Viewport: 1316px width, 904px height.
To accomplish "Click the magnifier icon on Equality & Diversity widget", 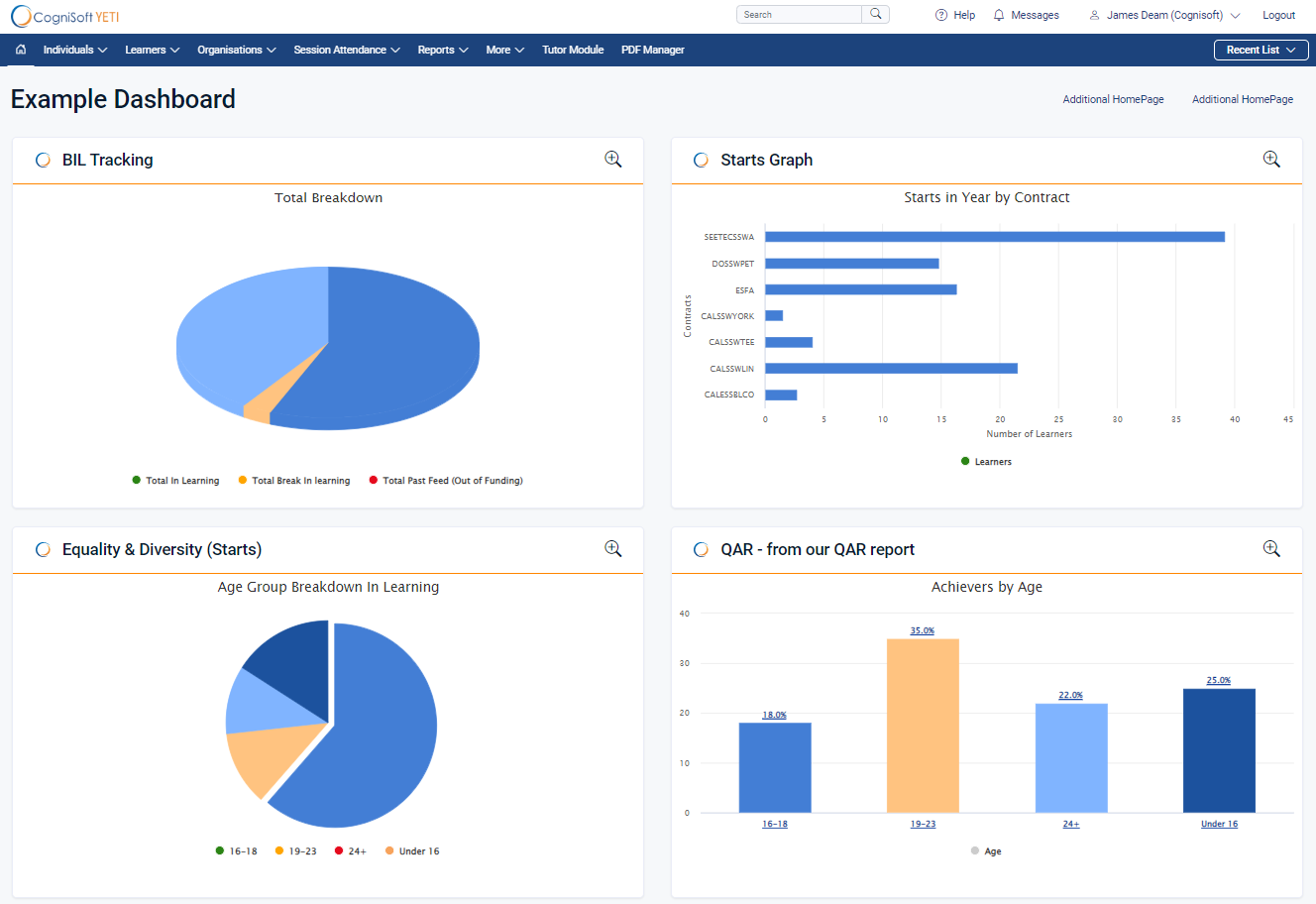I will pyautogui.click(x=612, y=548).
